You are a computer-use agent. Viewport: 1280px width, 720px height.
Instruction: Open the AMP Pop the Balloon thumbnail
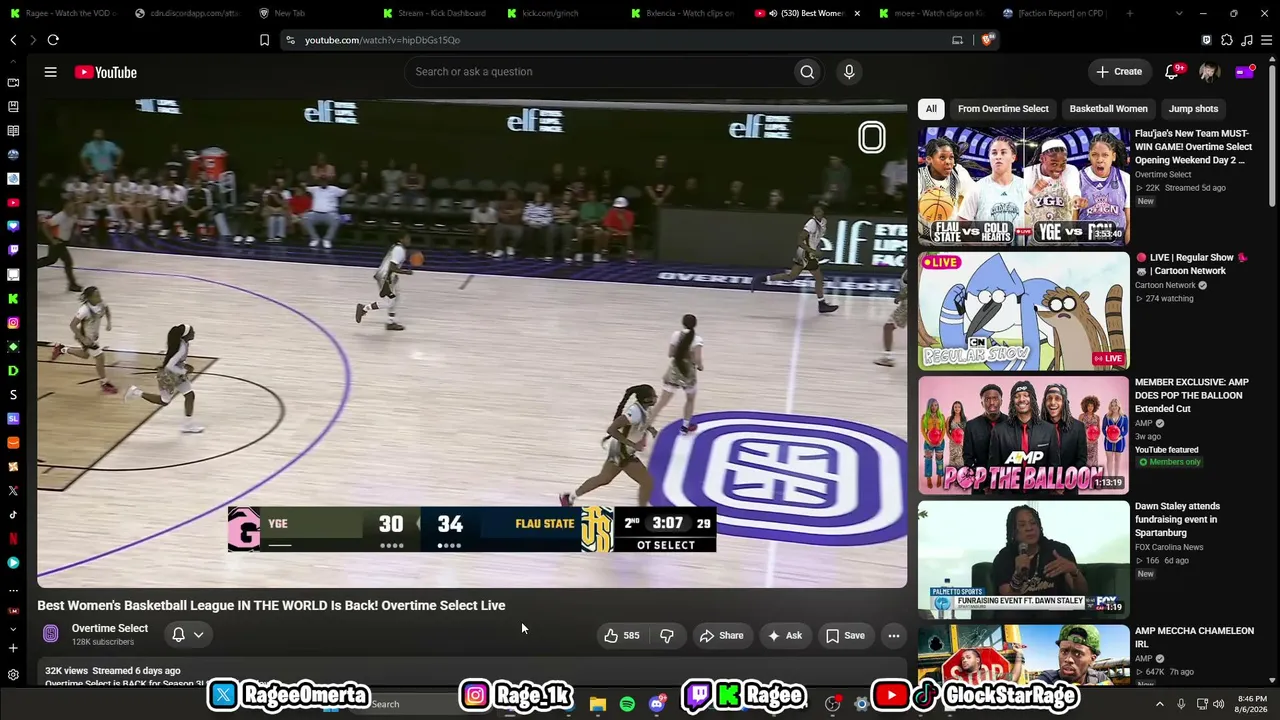pos(1023,435)
